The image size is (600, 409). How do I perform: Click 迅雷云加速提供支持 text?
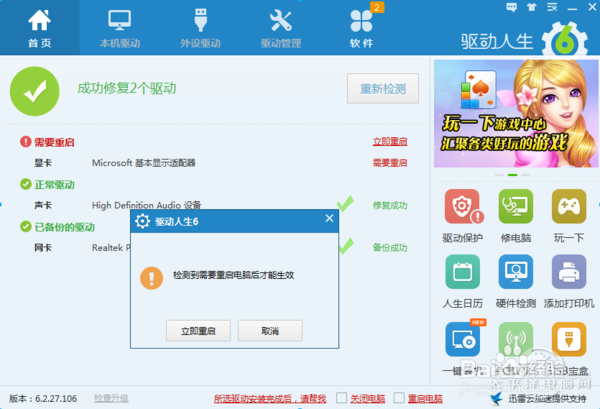(547, 399)
